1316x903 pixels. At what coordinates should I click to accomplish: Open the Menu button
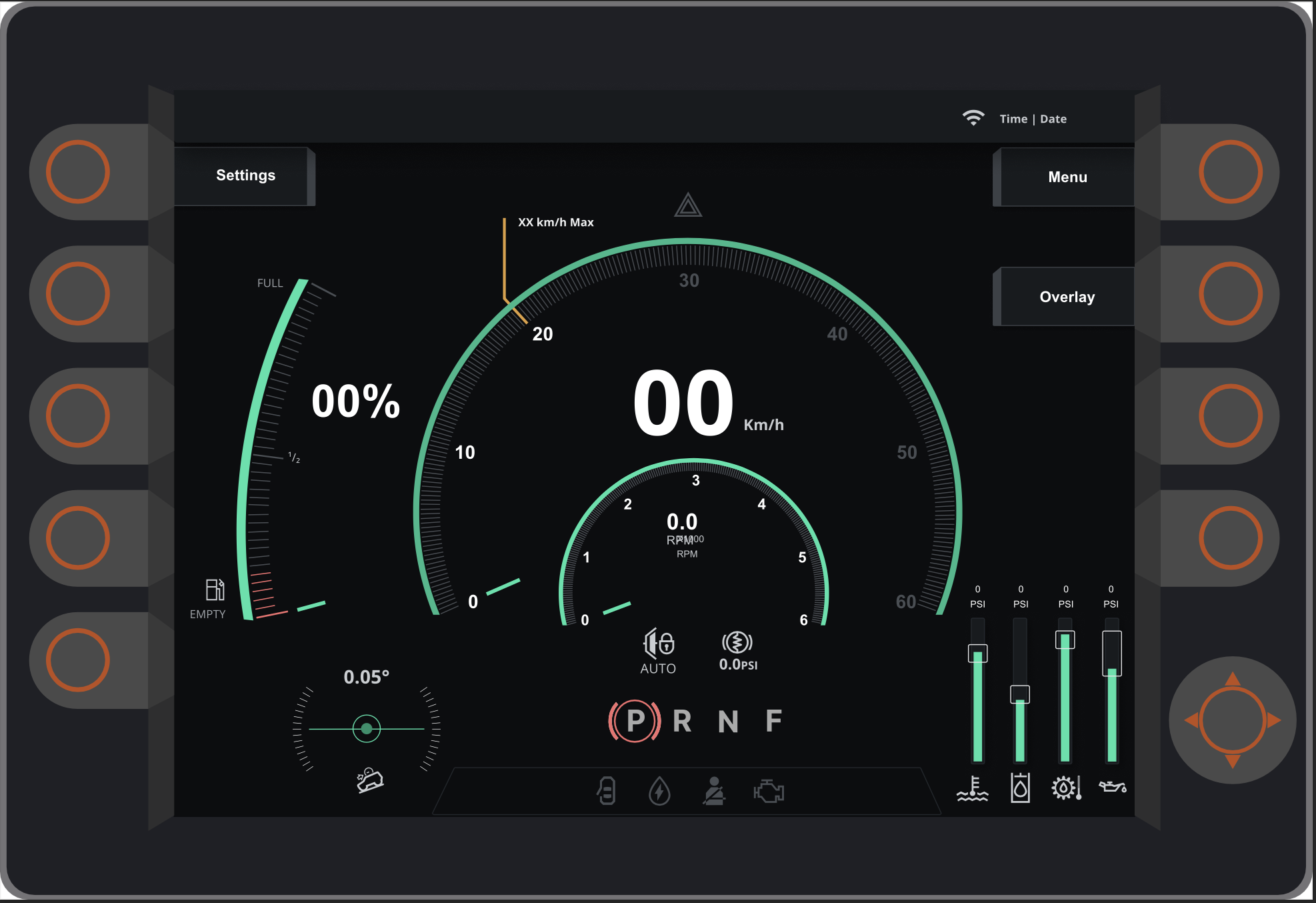click(1067, 177)
